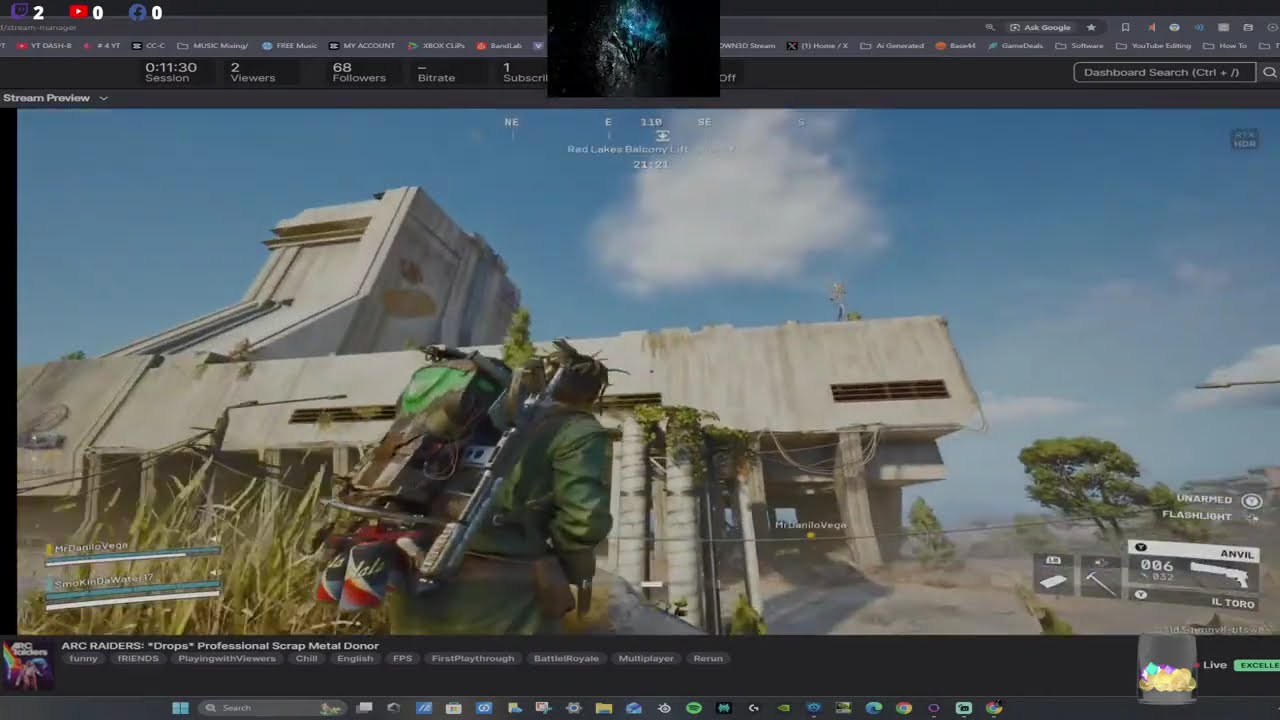Click the YouTube viewer count icon
Screen dimensions: 1280x720
pos(79,13)
